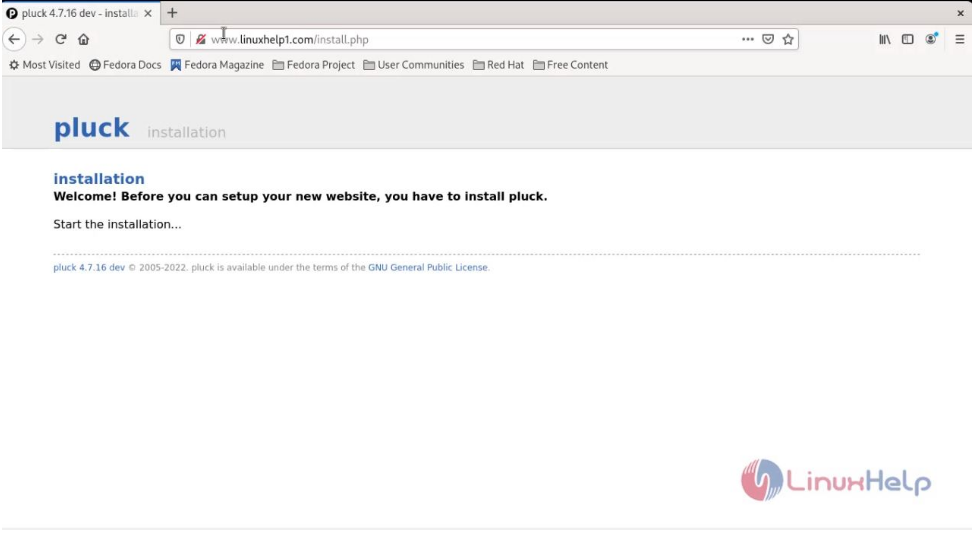Open the Library history and bookmarks
Viewport: 972px width, 540px height.
tap(885, 39)
